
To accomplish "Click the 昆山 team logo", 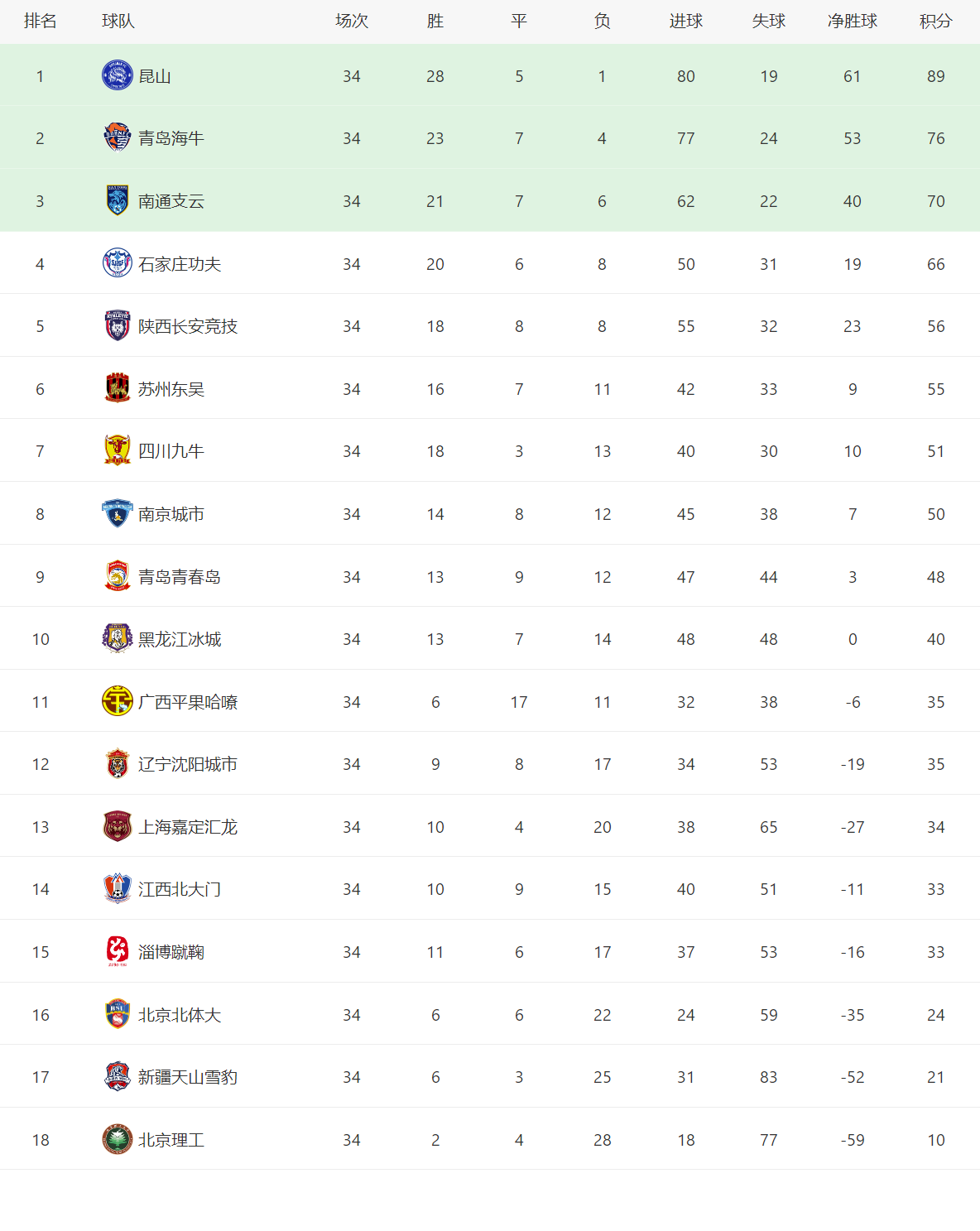I will coord(118,75).
